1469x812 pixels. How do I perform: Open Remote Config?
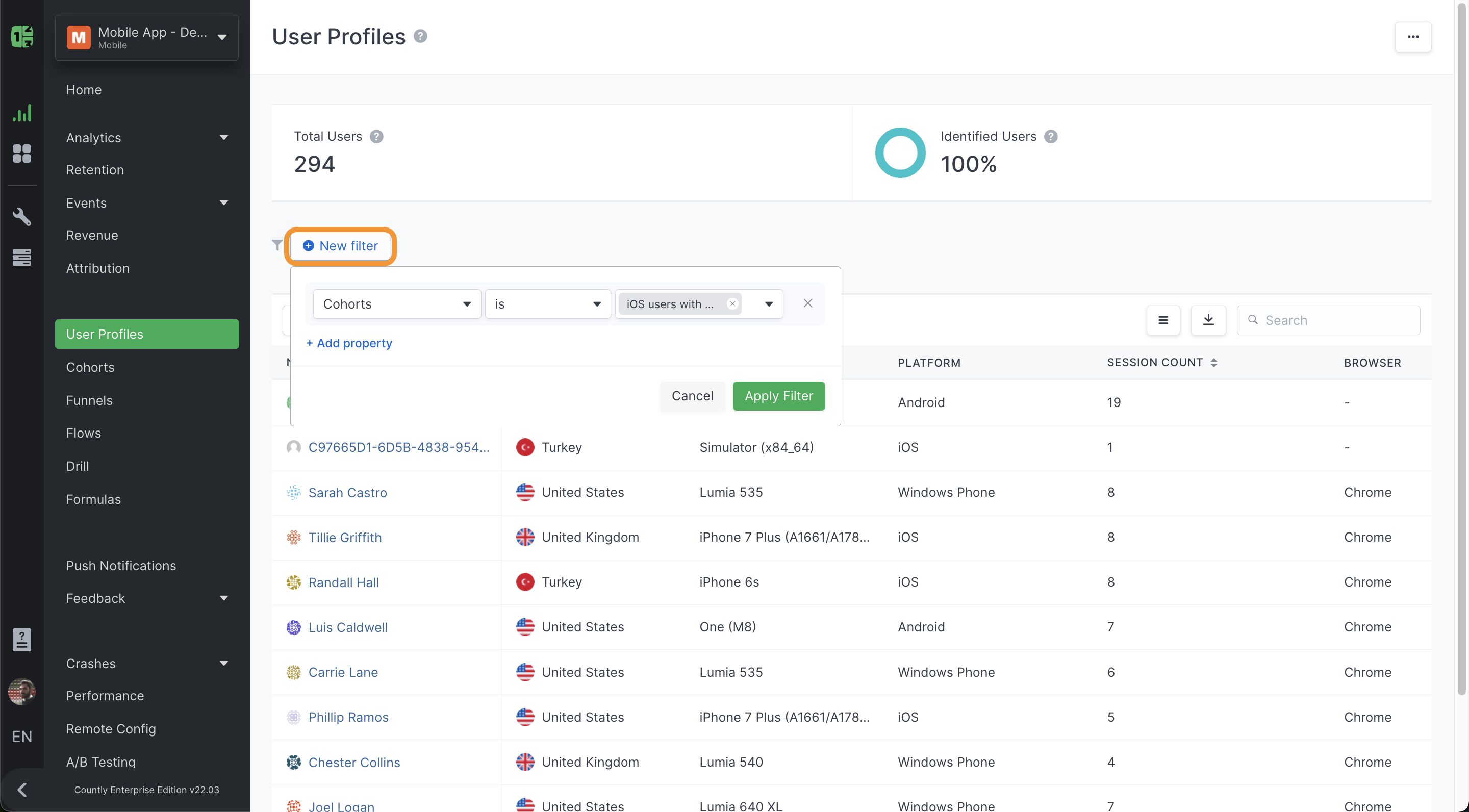111,729
